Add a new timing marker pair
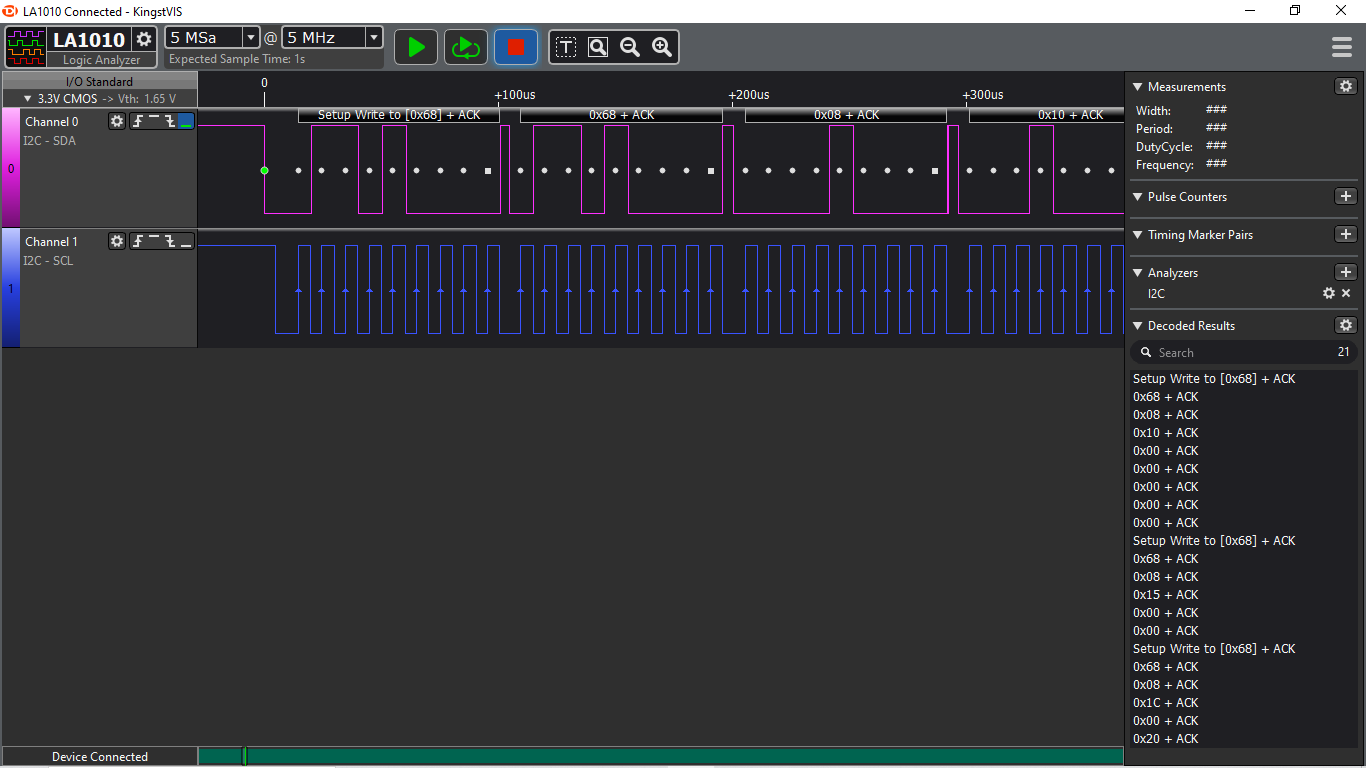Image resolution: width=1366 pixels, height=768 pixels. tap(1346, 234)
